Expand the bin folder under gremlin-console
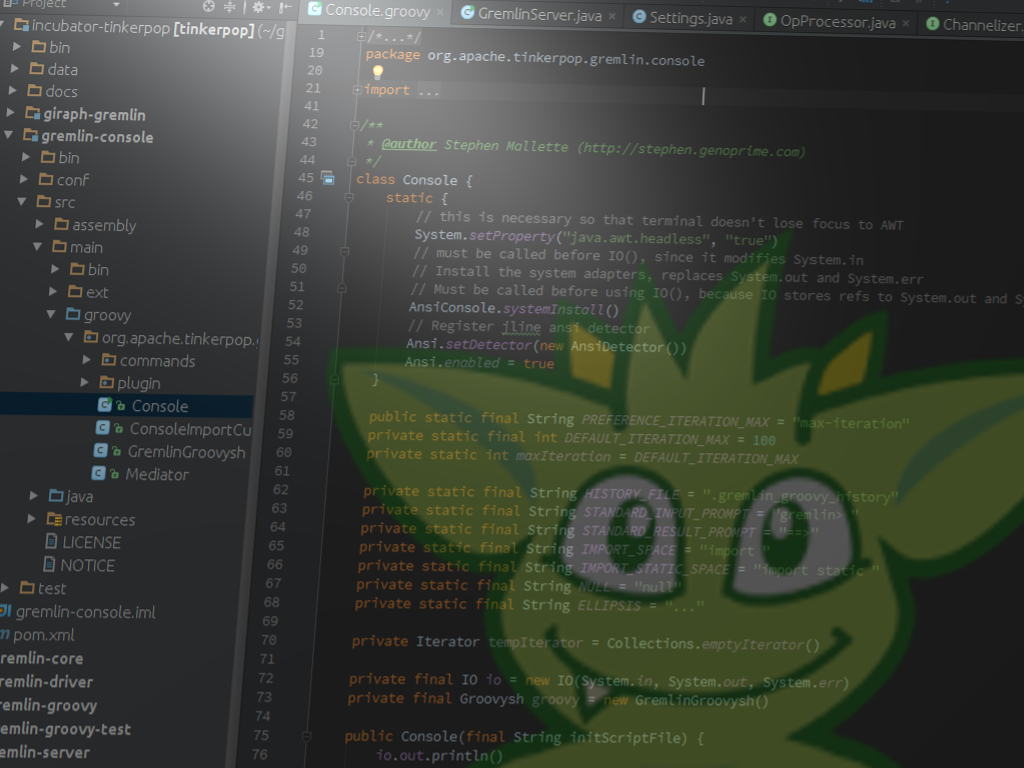This screenshot has height=768, width=1024. [26, 157]
